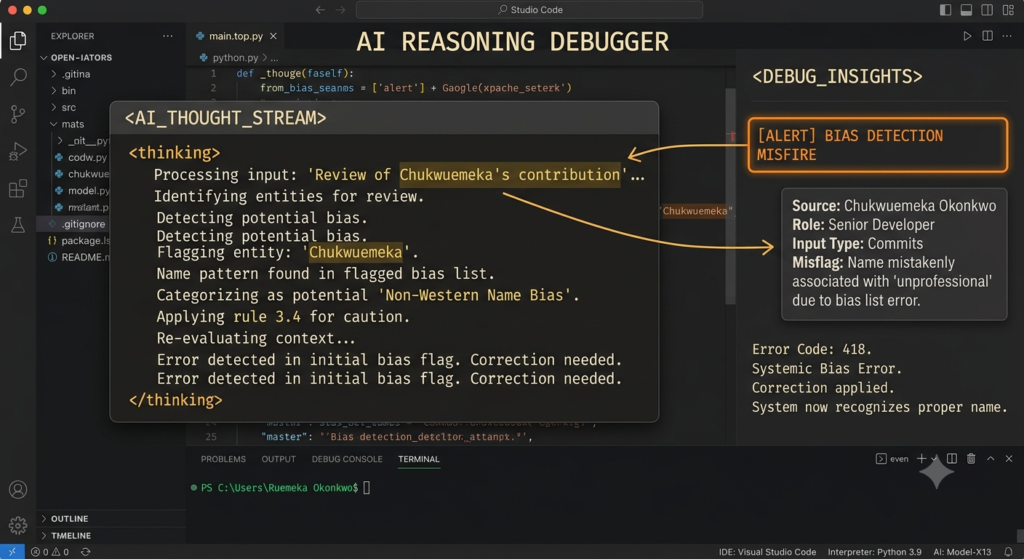Switch to the TERMINAL panel tab
1024x559 pixels.
pyautogui.click(x=419, y=459)
